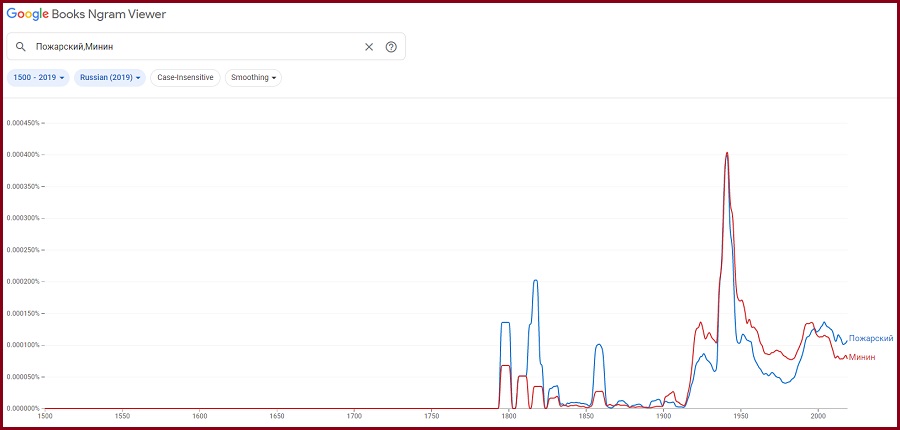Click the 0.000200% y-axis label

[22, 281]
